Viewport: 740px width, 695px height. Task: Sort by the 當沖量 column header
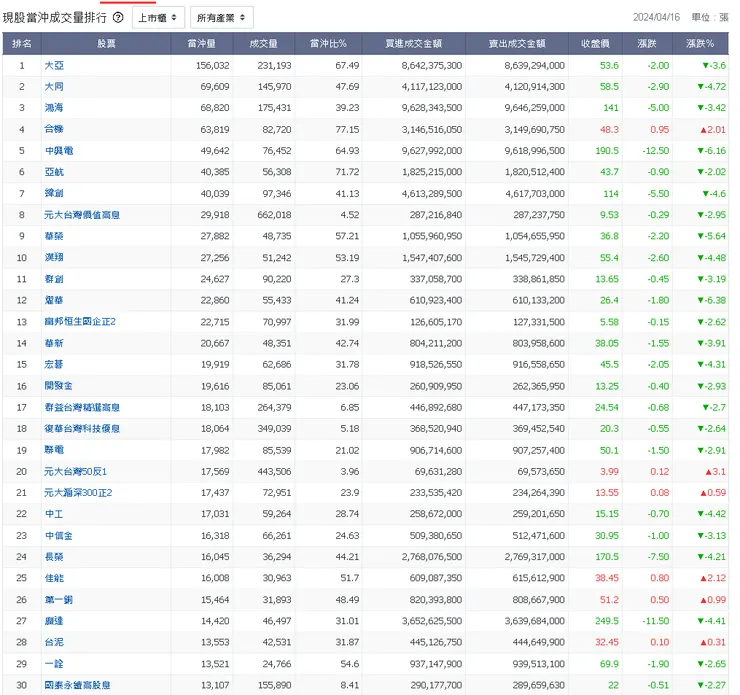pyautogui.click(x=202, y=43)
